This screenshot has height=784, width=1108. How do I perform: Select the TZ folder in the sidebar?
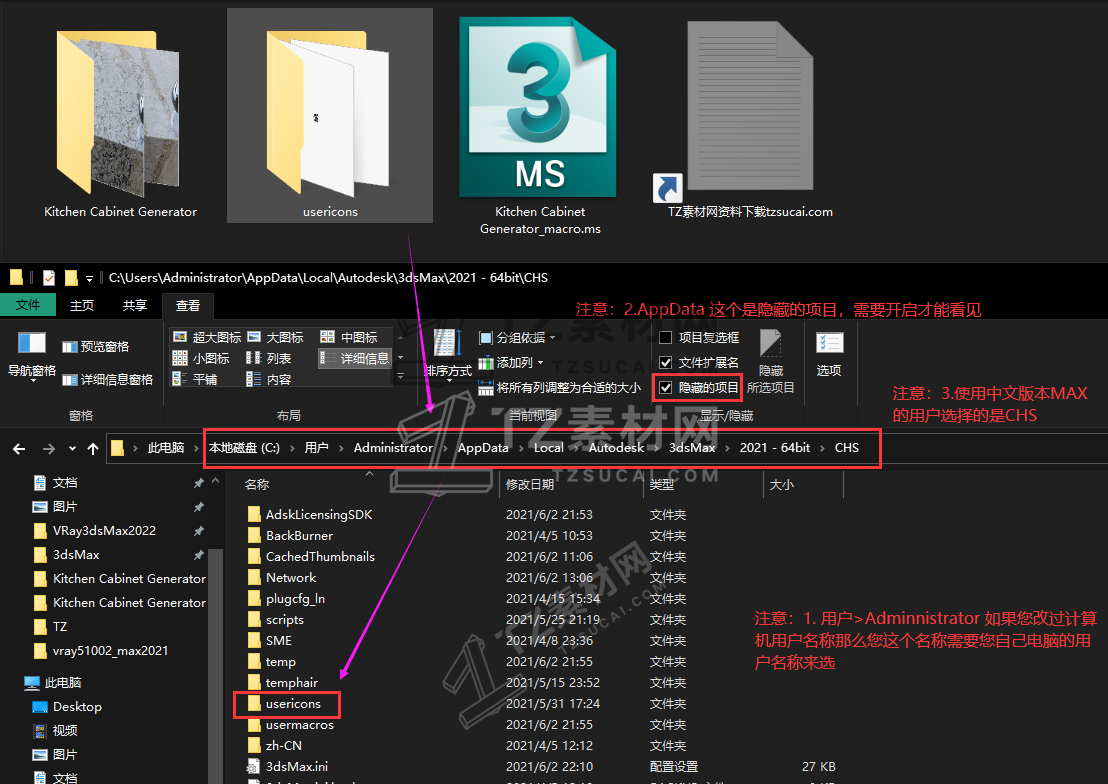click(59, 626)
